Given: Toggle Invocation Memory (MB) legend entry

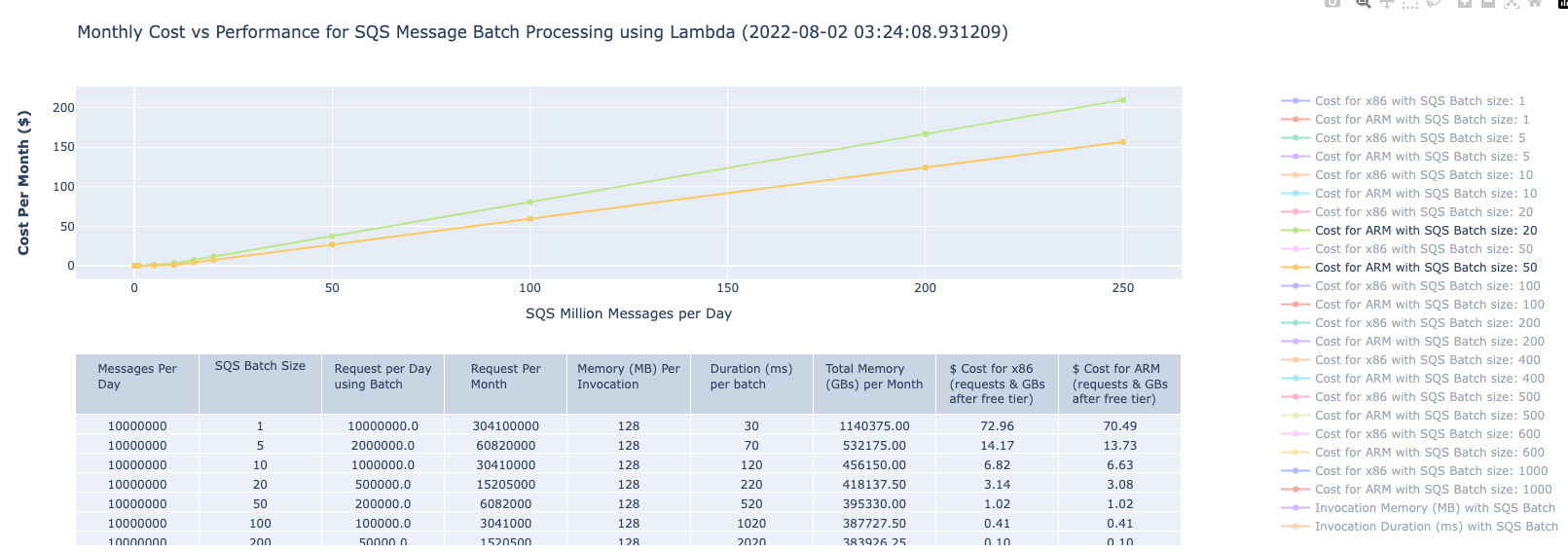Looking at the screenshot, I should click(x=1419, y=508).
